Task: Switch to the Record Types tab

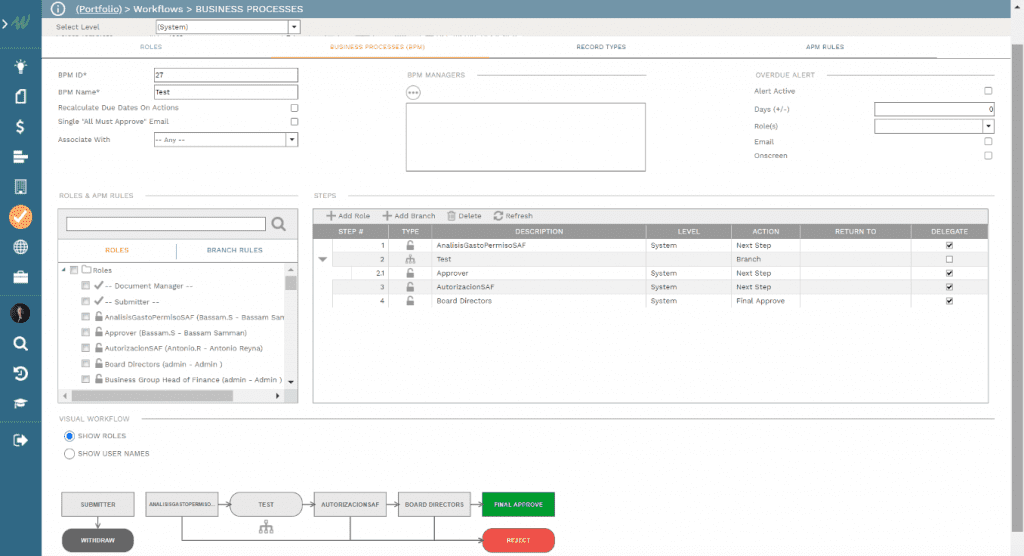Action: pyautogui.click(x=601, y=47)
